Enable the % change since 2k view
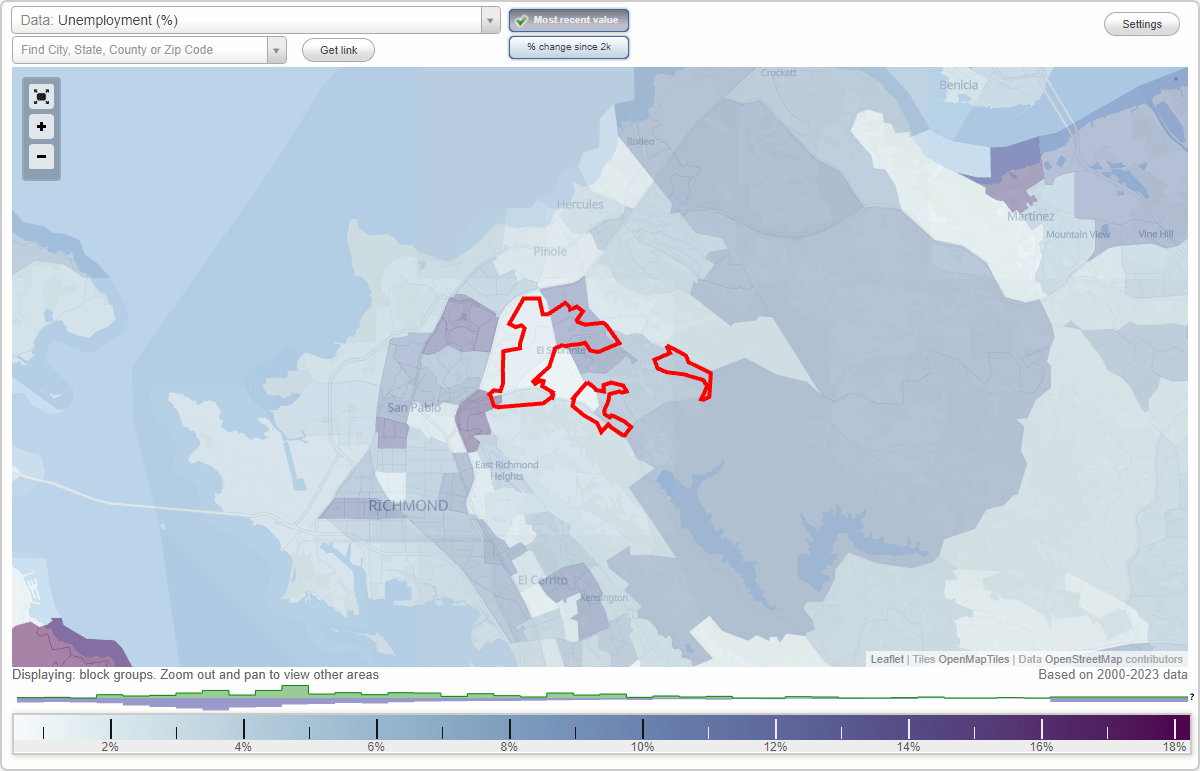 point(569,46)
